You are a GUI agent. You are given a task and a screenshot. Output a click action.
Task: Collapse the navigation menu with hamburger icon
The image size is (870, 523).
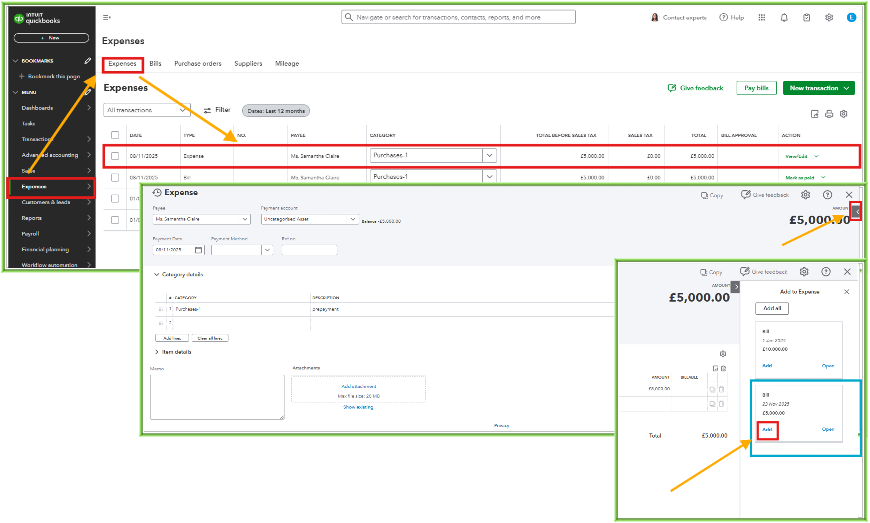point(107,17)
